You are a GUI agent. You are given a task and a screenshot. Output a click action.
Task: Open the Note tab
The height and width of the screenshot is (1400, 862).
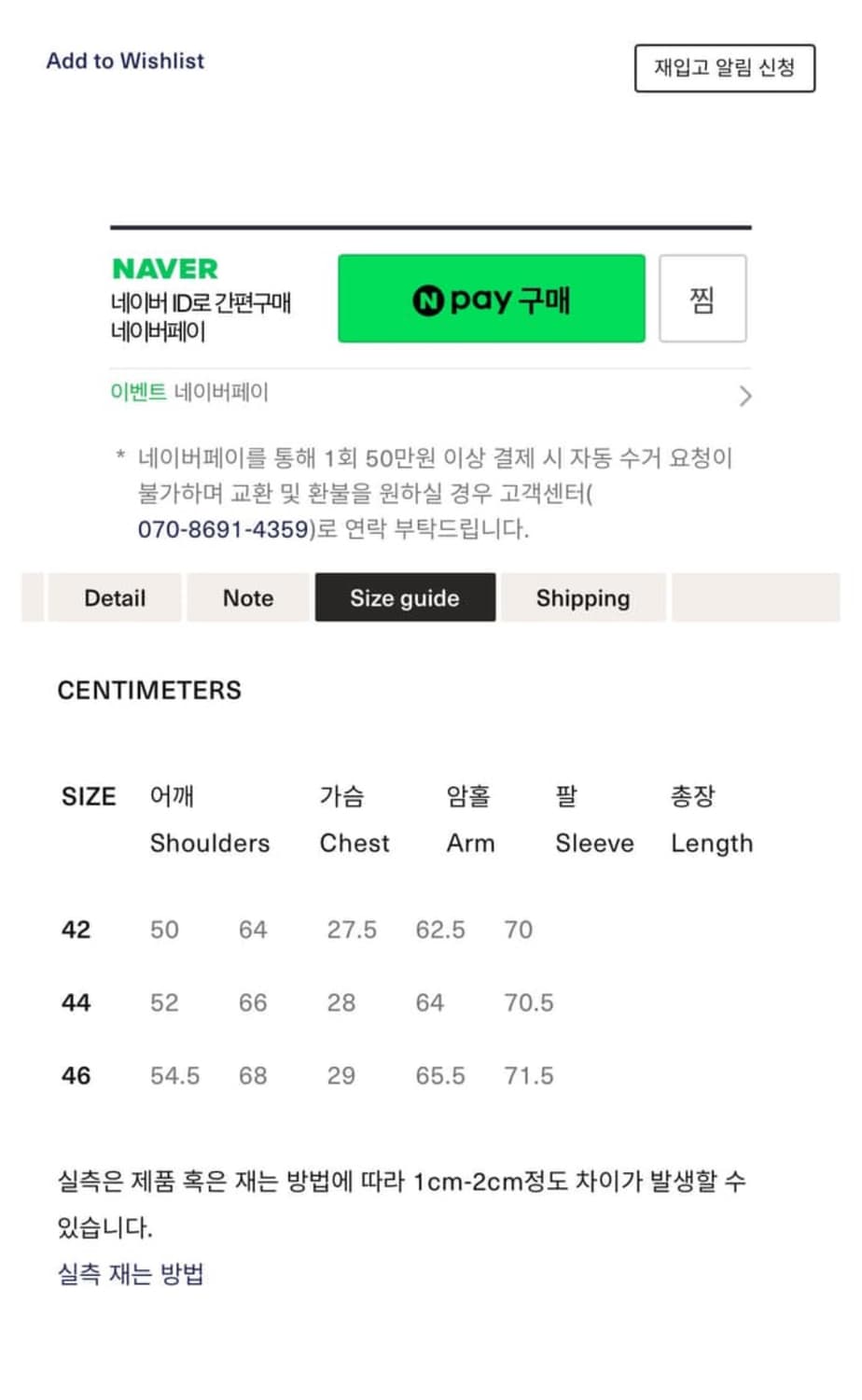[248, 598]
